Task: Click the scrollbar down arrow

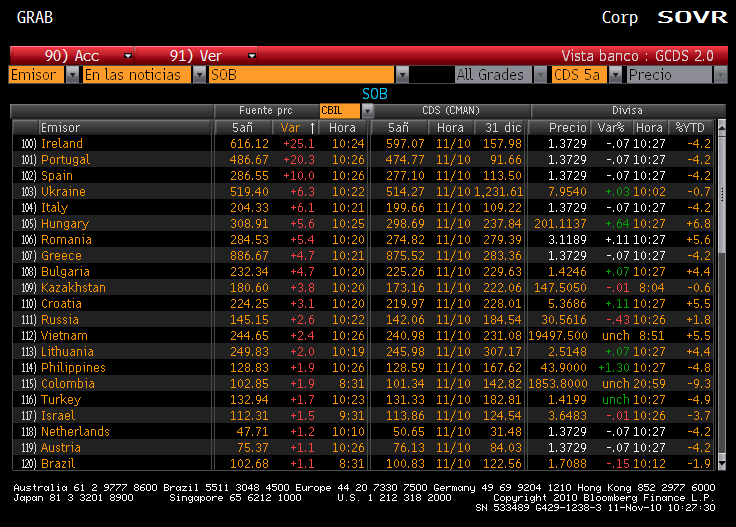Action: 721,464
